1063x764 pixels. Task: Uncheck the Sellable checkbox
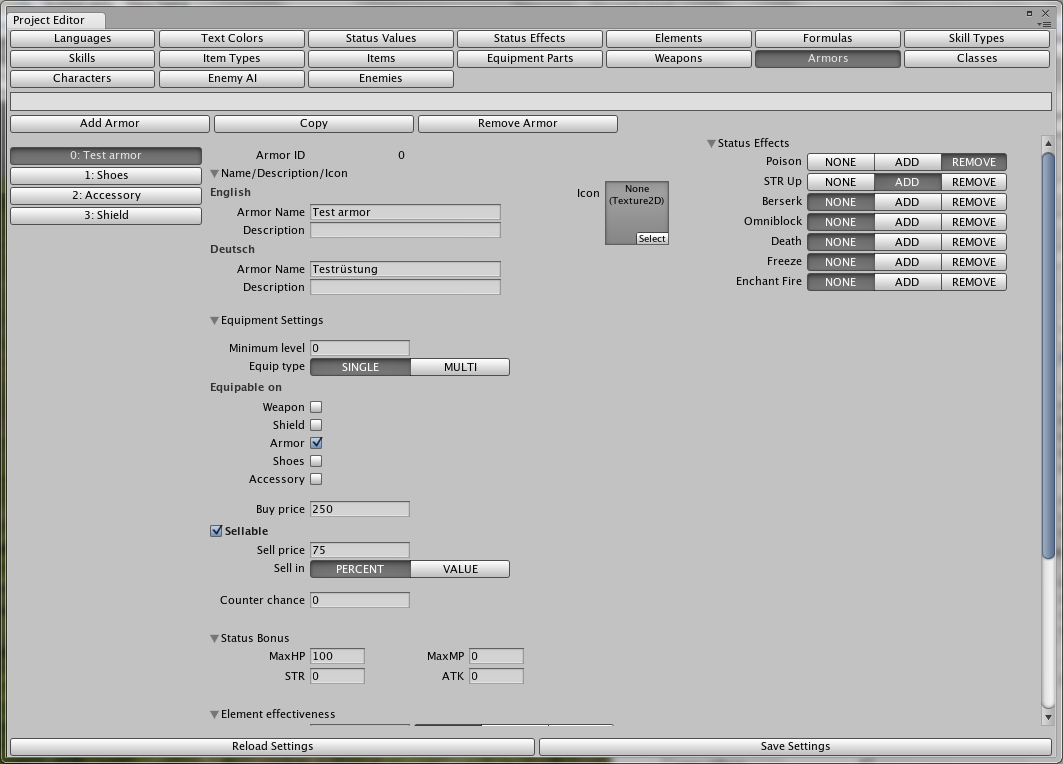tap(216, 531)
